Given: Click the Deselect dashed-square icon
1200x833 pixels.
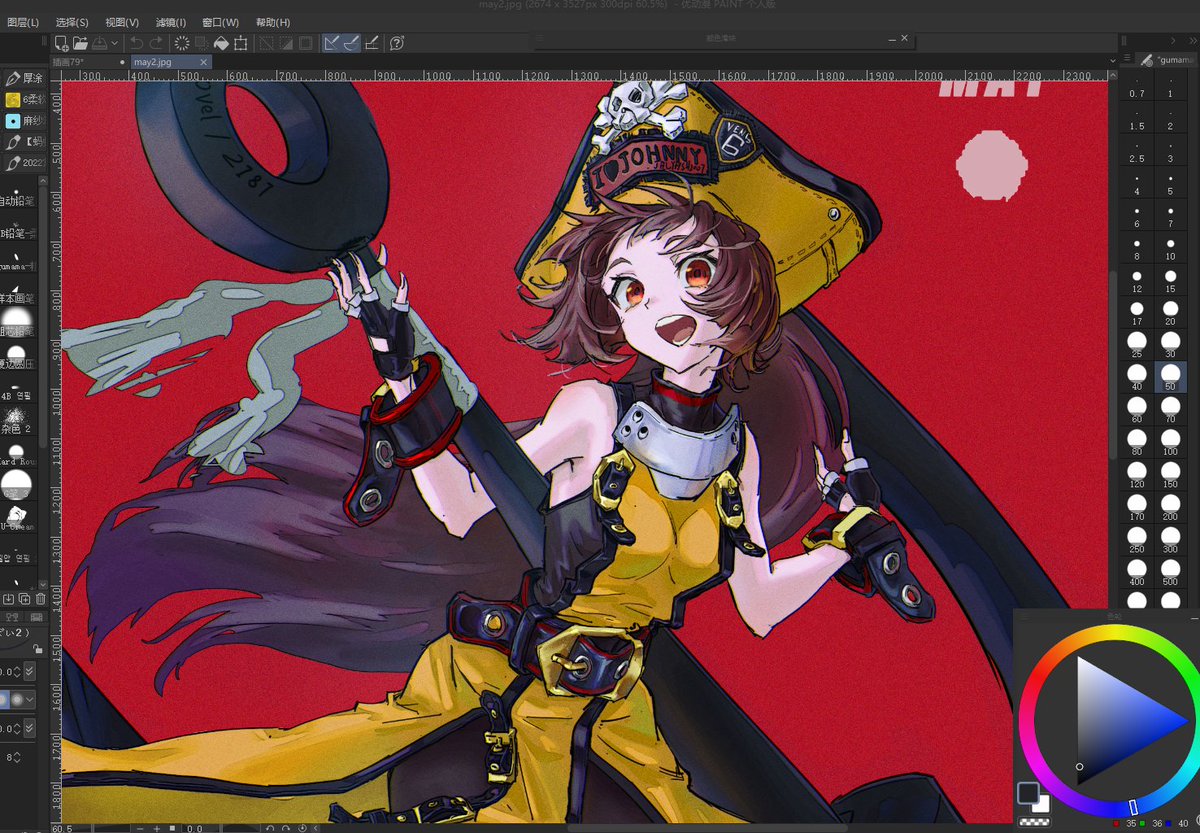Looking at the screenshot, I should 267,43.
